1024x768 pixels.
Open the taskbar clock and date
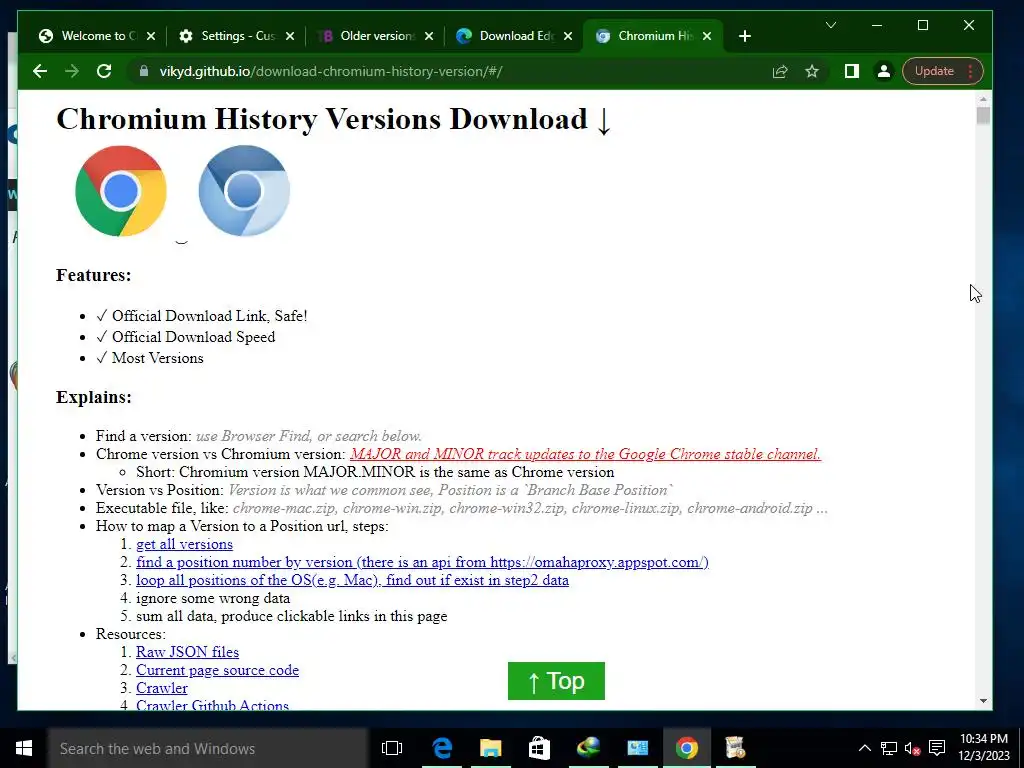click(984, 748)
